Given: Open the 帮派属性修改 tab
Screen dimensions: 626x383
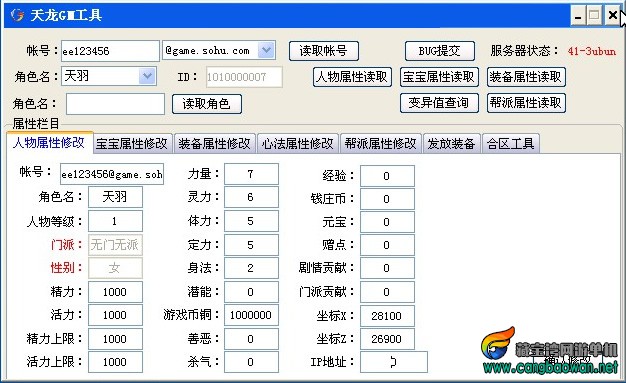Looking at the screenshot, I should coord(381,144).
